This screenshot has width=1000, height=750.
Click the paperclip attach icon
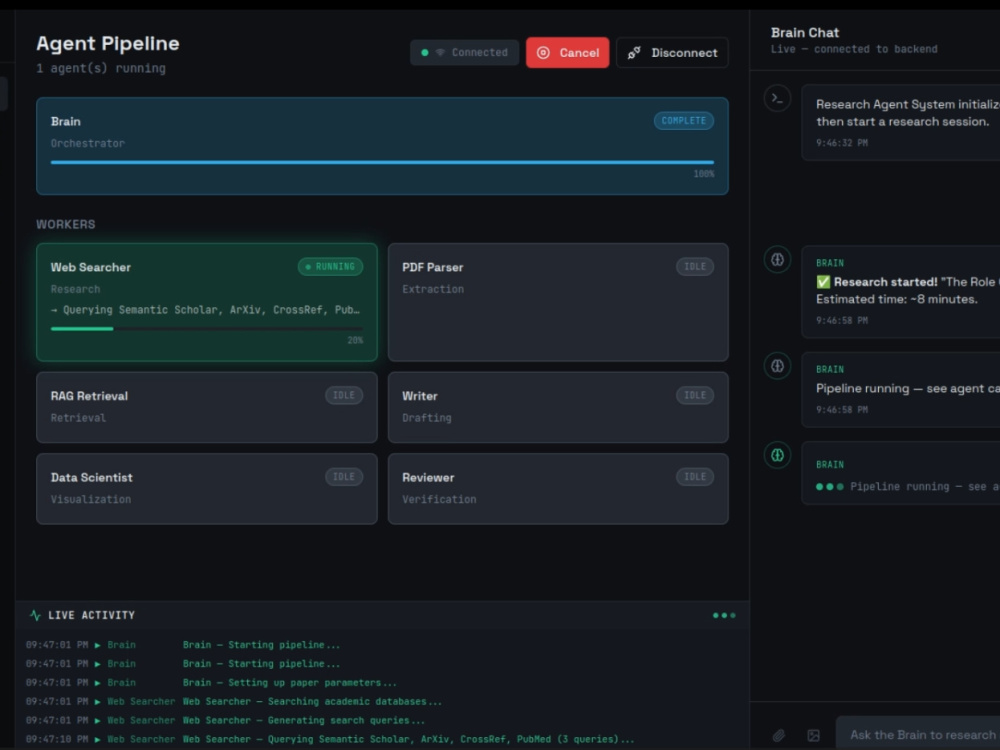[x=779, y=735]
